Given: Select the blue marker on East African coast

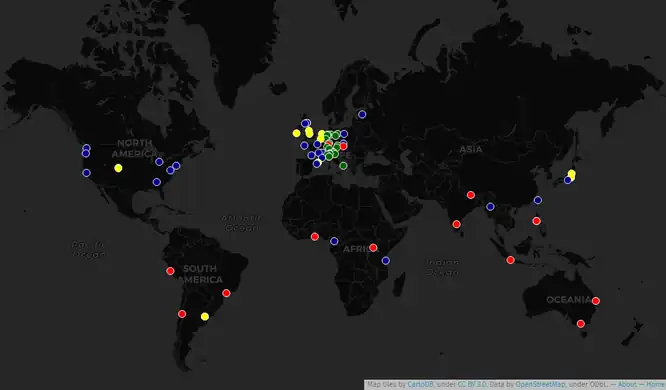Looking at the screenshot, I should tap(386, 261).
